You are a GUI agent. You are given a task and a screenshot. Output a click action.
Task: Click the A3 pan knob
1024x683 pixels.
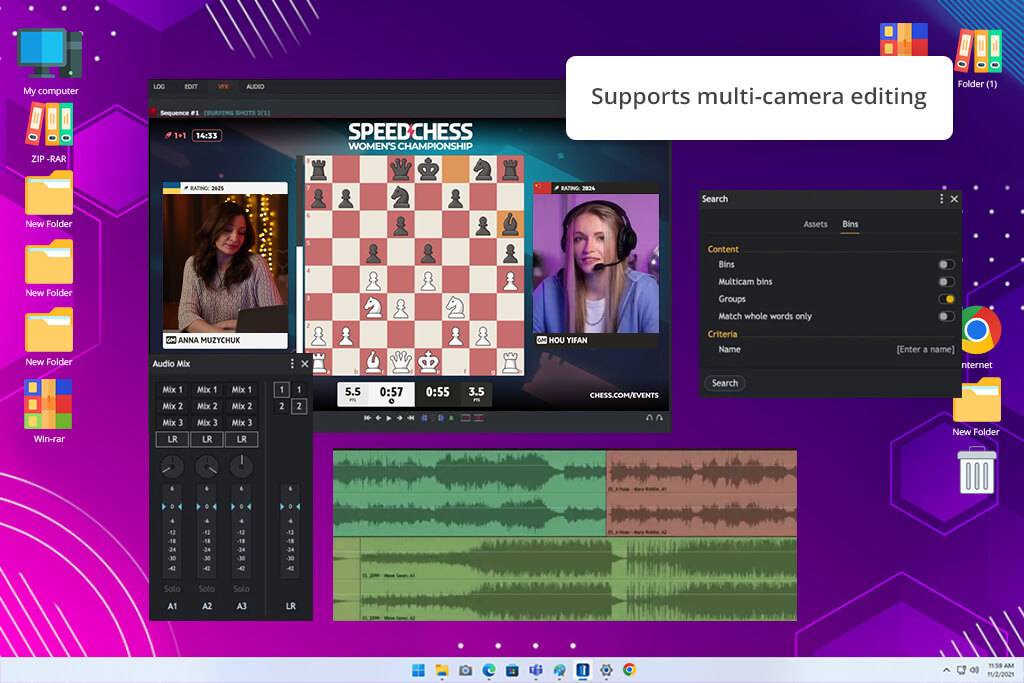click(242, 466)
